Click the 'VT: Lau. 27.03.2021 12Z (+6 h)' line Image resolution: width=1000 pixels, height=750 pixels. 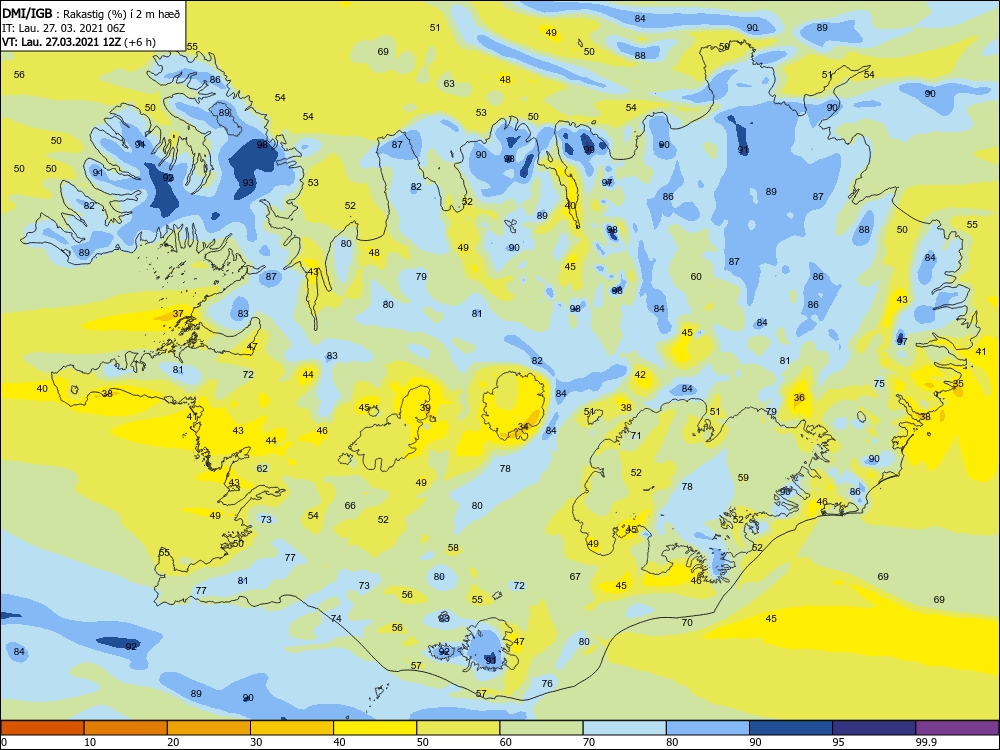78,42
